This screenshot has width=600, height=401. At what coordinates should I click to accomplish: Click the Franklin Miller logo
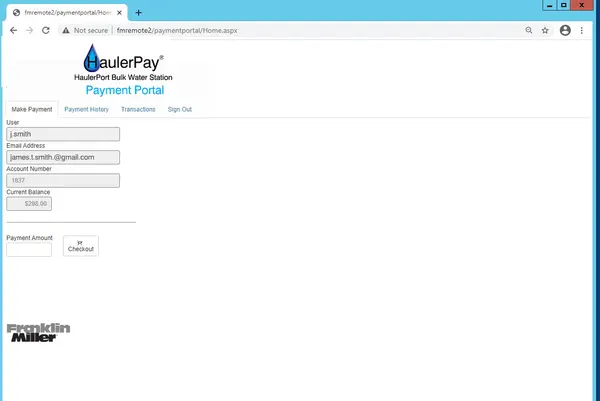[38, 333]
